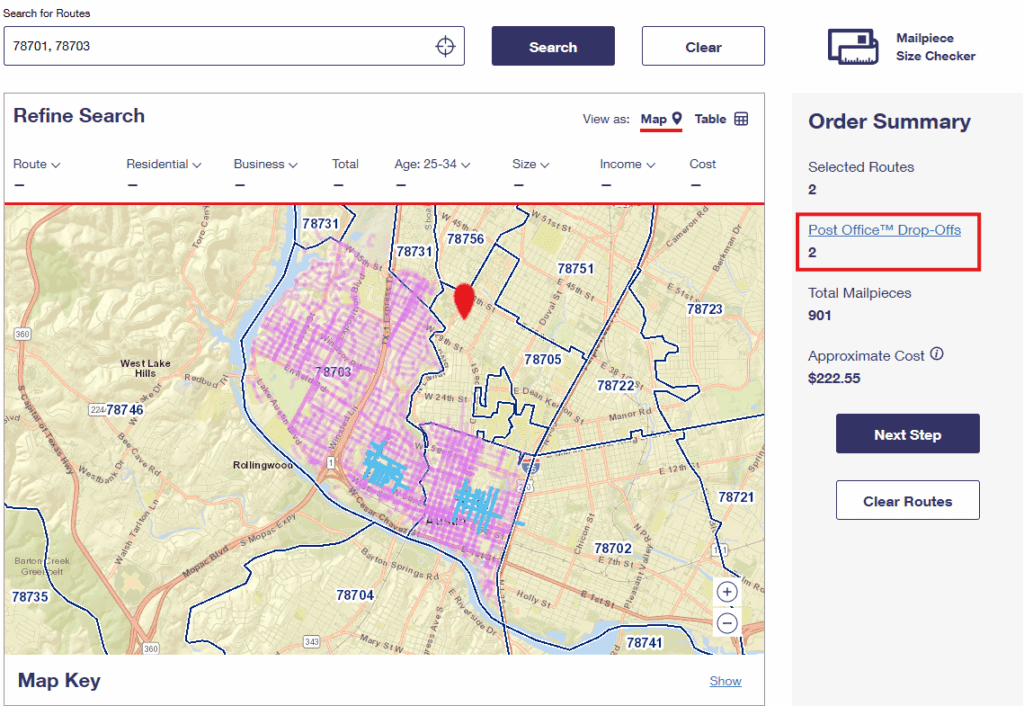Switch to the Table view

(x=711, y=119)
